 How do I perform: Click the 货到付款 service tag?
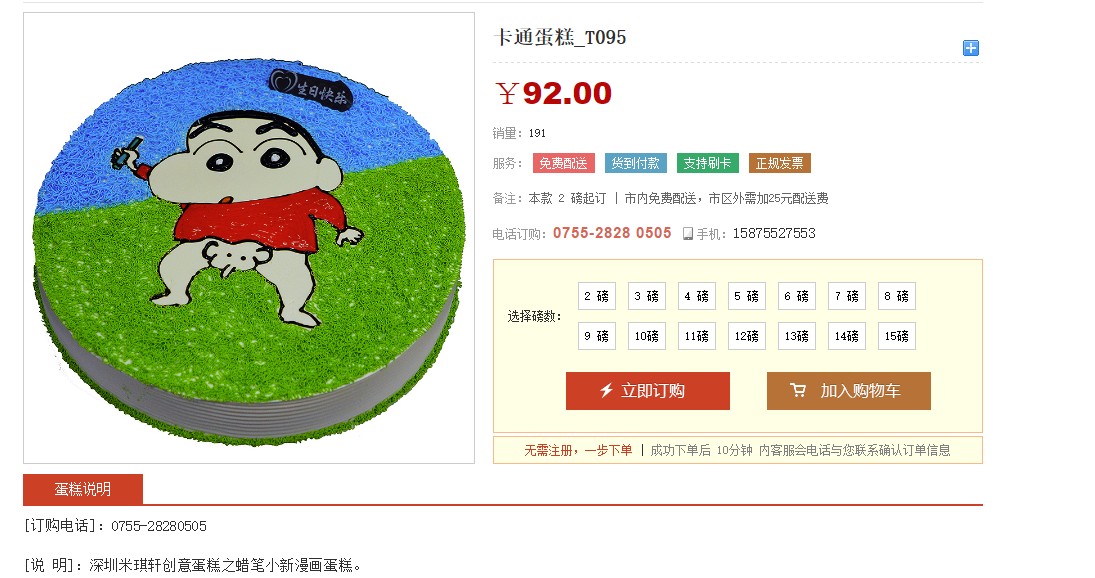pyautogui.click(x=635, y=163)
